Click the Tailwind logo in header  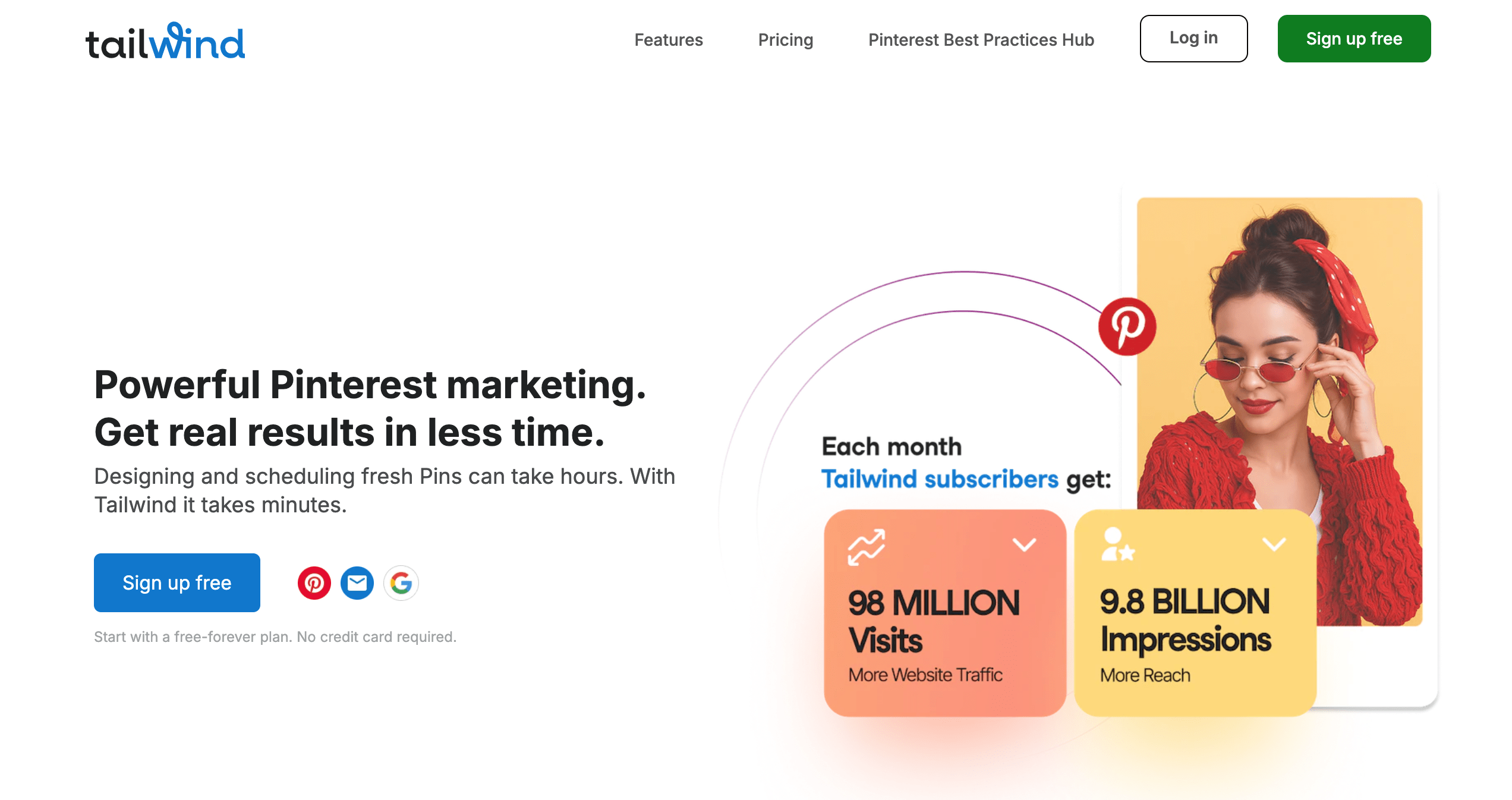tap(165, 41)
